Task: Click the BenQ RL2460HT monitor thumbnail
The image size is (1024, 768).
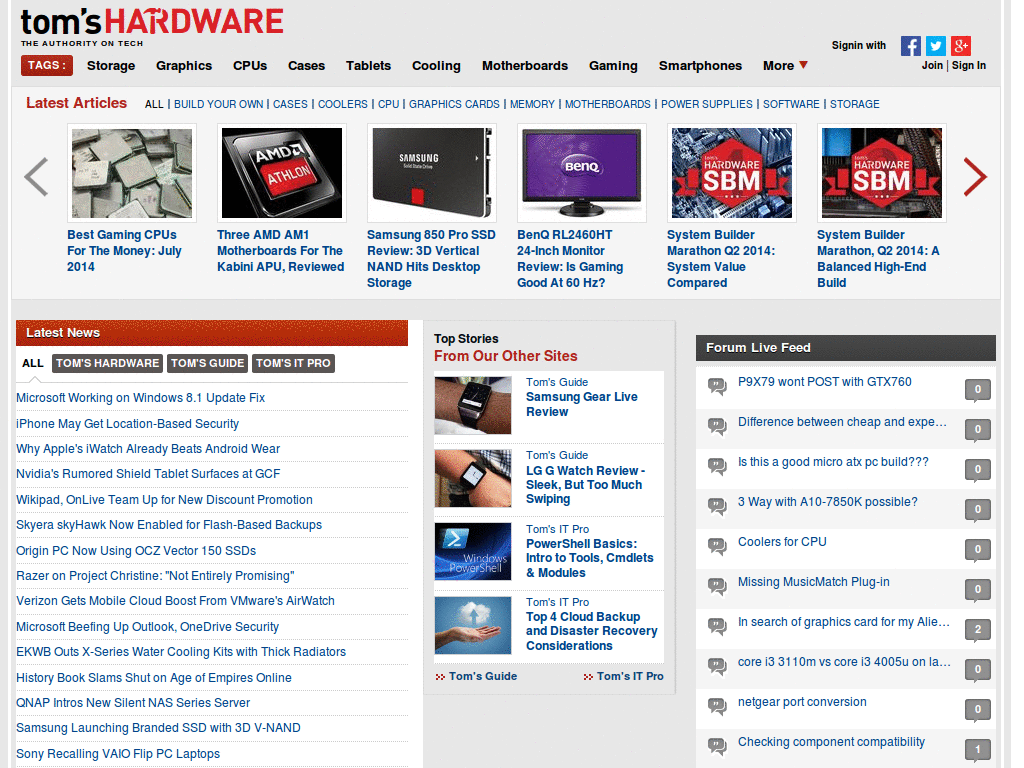Action: tap(581, 173)
